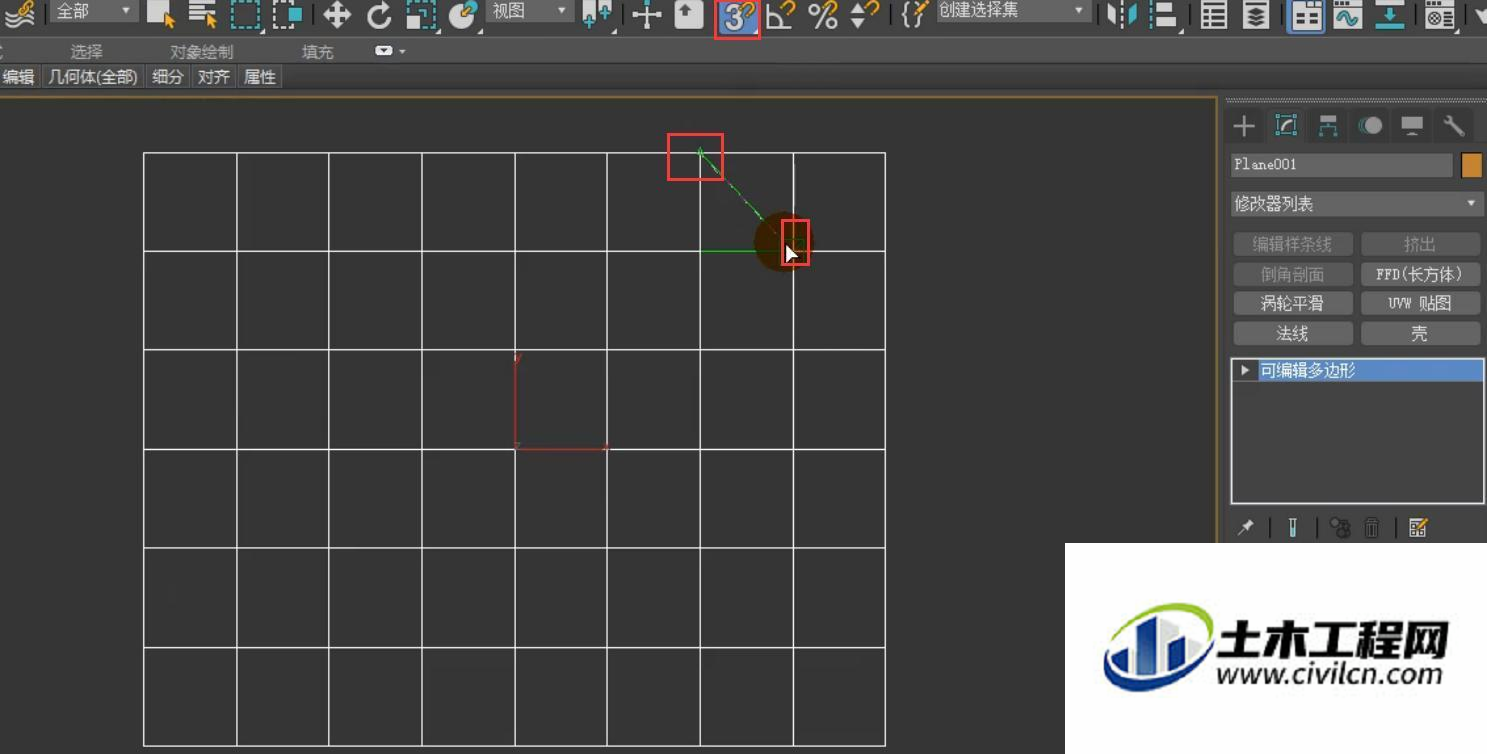Image resolution: width=1487 pixels, height=754 pixels.
Task: Open the 细分 ribbon panel
Action: point(168,77)
